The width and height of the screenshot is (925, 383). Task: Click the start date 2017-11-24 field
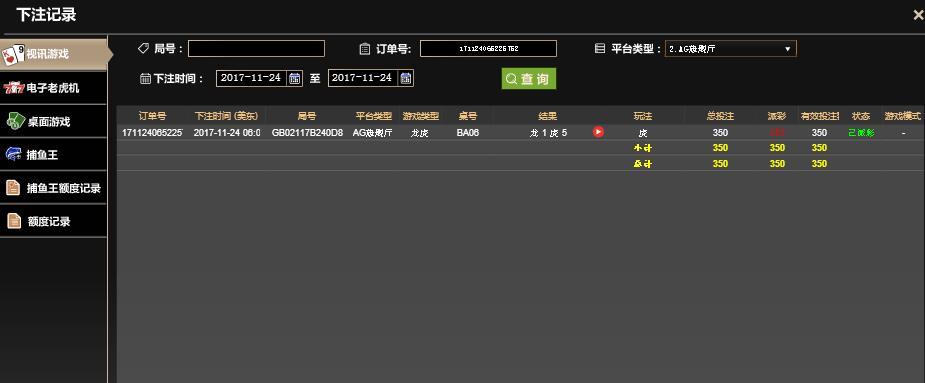click(252, 78)
